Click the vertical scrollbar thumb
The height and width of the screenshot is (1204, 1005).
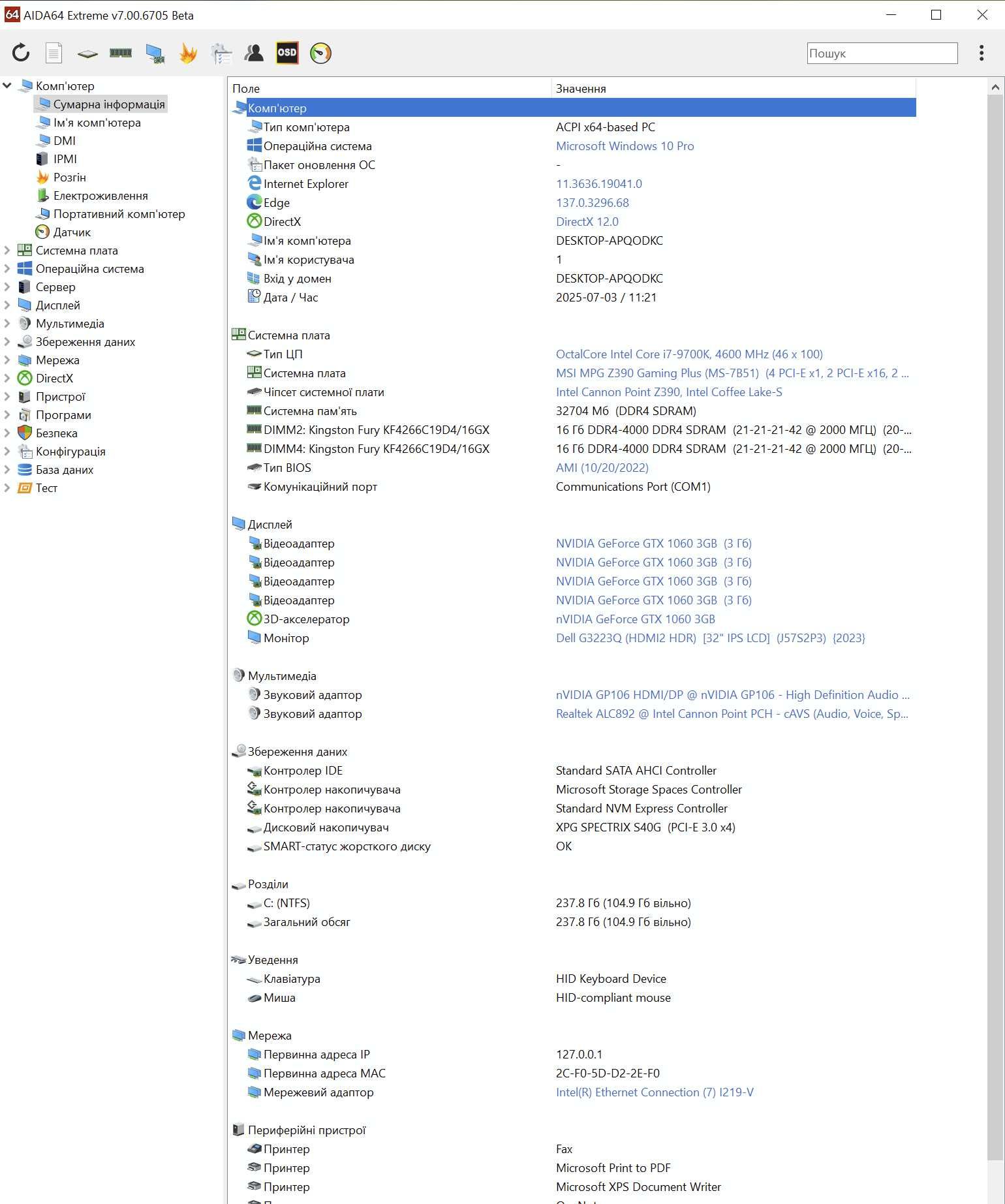tap(995, 626)
